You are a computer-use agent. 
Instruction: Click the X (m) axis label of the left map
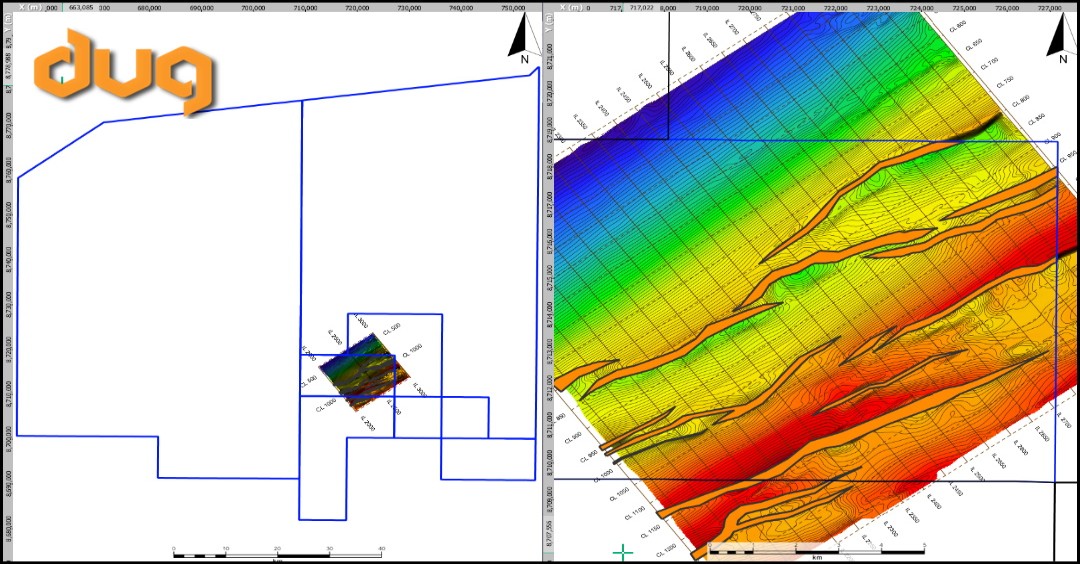coord(31,7)
